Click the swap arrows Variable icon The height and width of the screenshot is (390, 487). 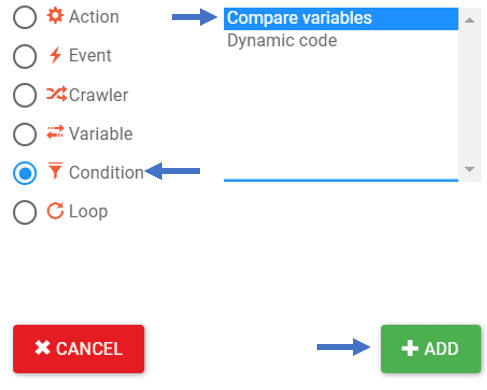coord(55,132)
